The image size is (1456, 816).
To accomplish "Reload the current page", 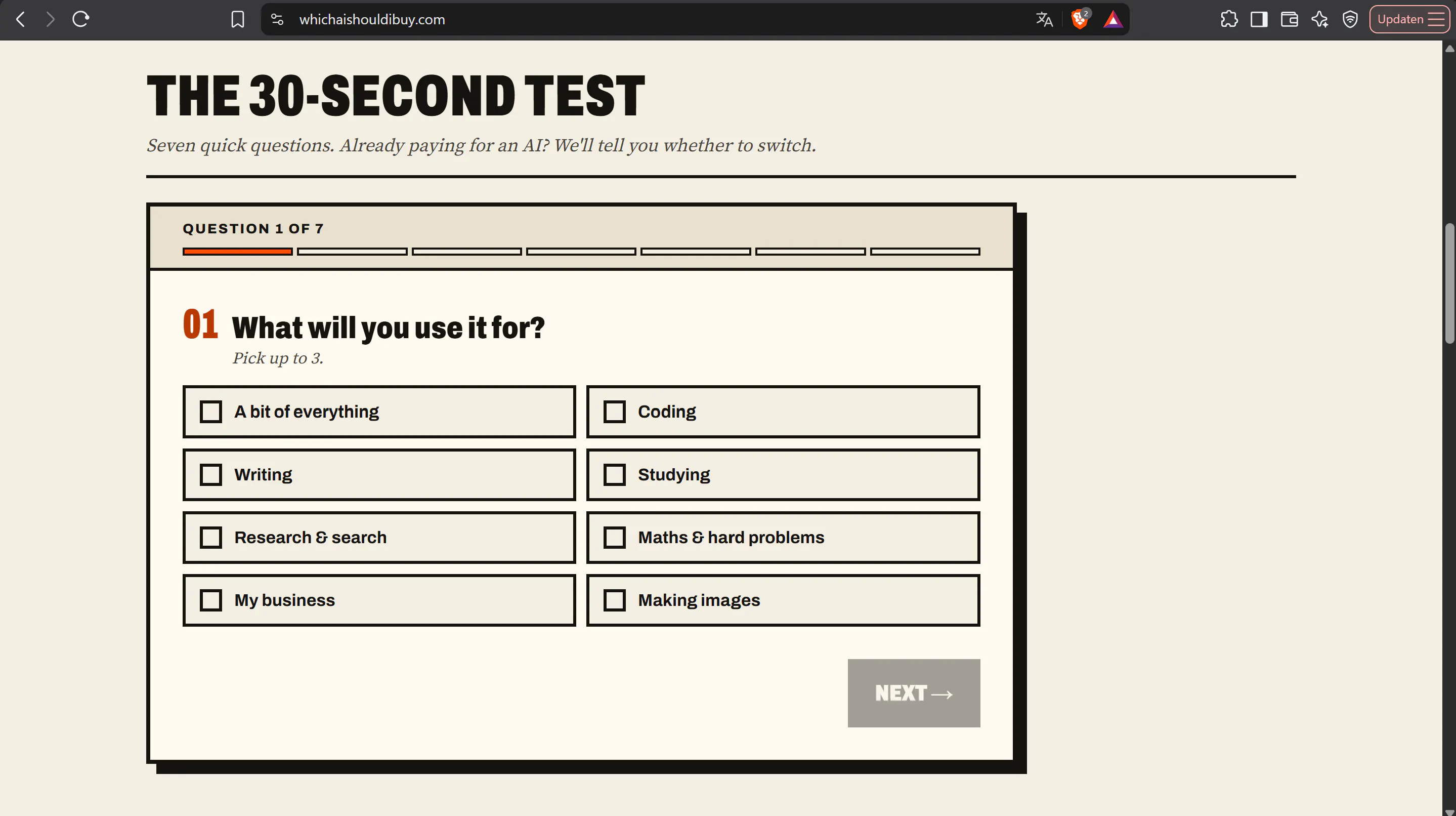I will pyautogui.click(x=81, y=19).
